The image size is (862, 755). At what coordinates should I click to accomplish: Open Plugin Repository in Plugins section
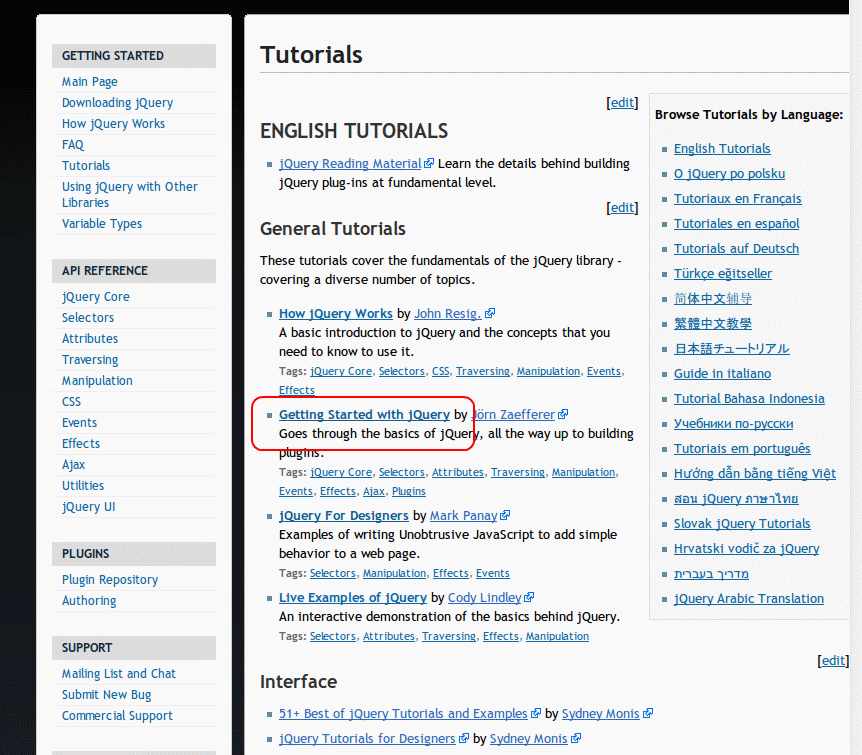pos(110,580)
